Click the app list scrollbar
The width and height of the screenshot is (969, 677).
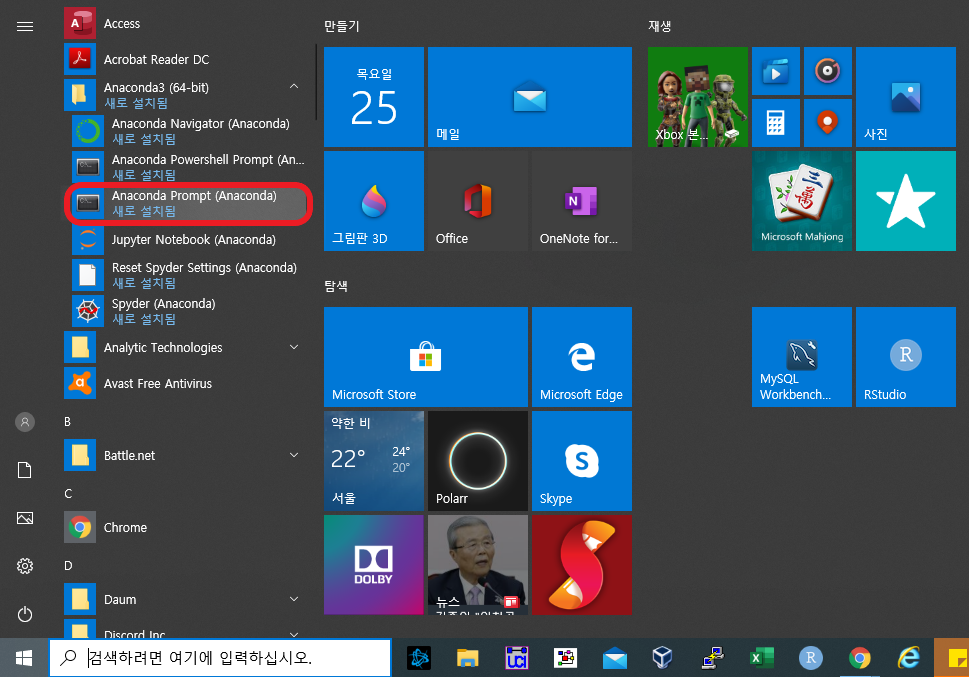tap(316, 82)
